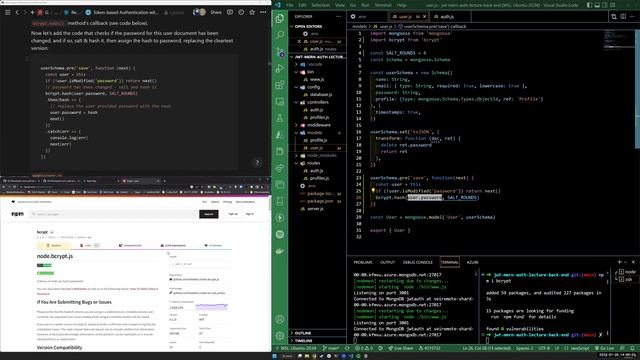The height and width of the screenshot is (360, 640).
Task: Open the Accounts icon in the activity bar
Action: pyautogui.click(x=280, y=319)
